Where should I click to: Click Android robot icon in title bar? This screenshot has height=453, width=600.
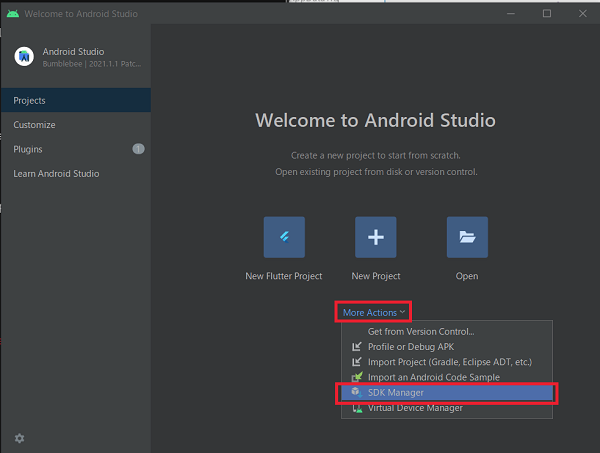point(13,14)
